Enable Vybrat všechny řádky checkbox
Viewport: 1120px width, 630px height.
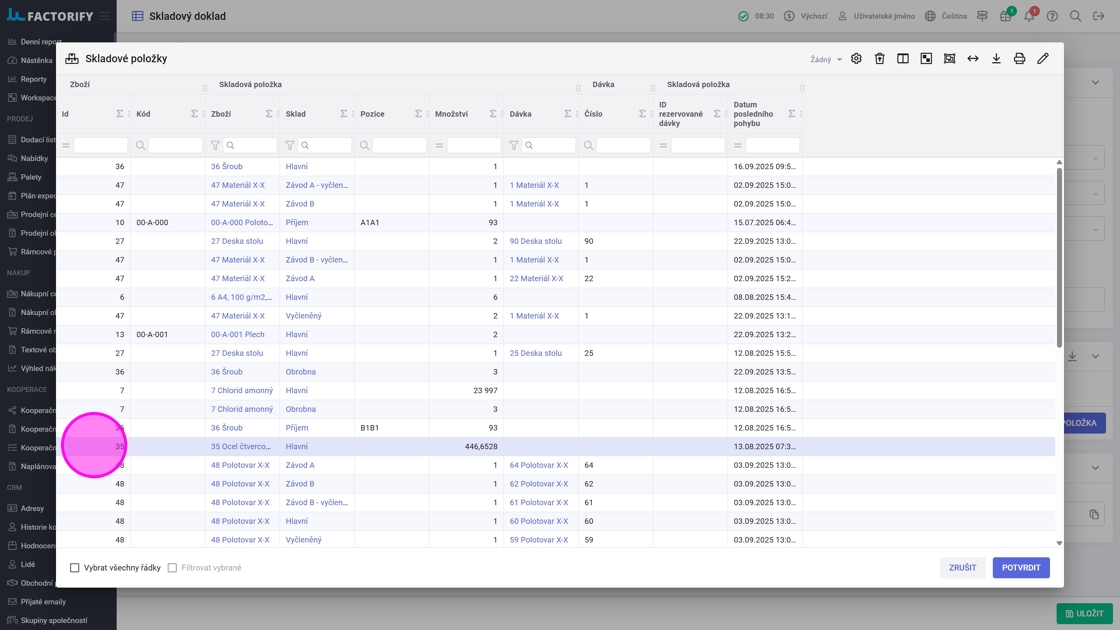tap(75, 568)
